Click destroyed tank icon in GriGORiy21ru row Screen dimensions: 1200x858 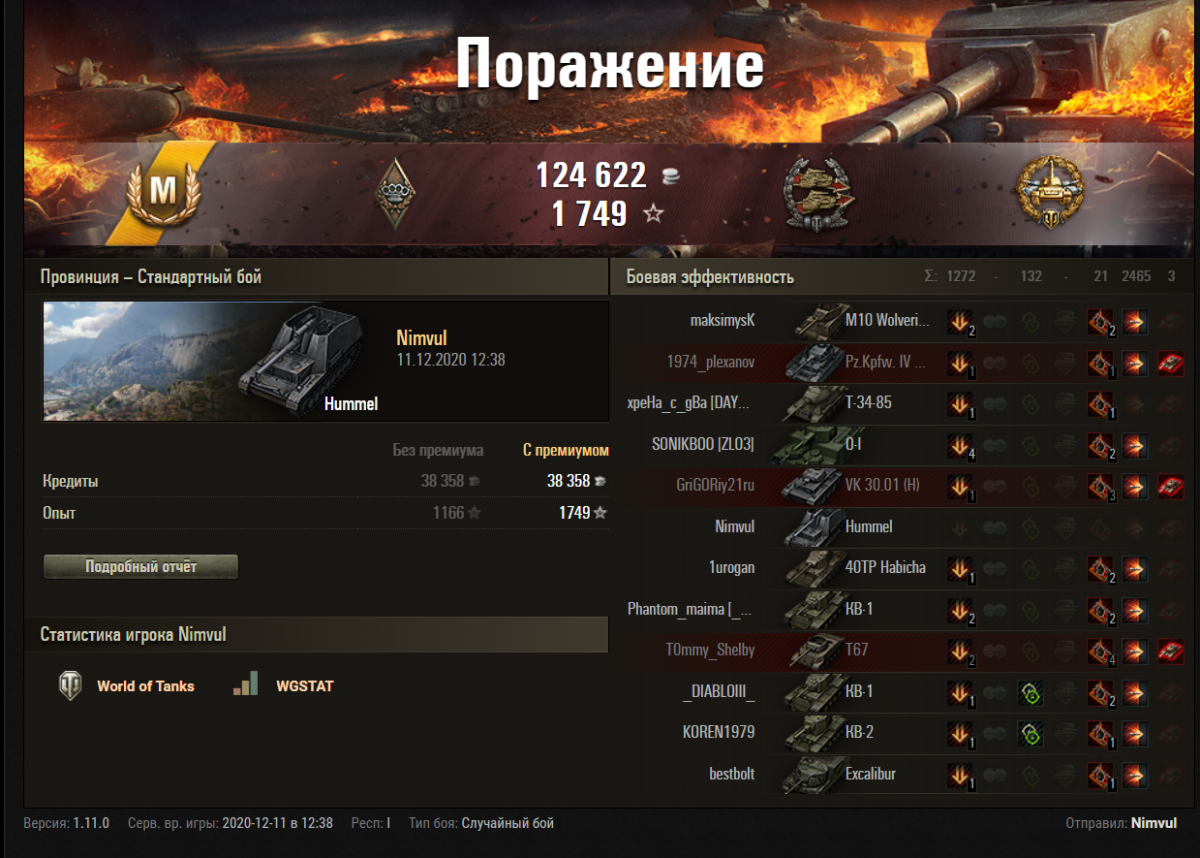click(x=1170, y=487)
